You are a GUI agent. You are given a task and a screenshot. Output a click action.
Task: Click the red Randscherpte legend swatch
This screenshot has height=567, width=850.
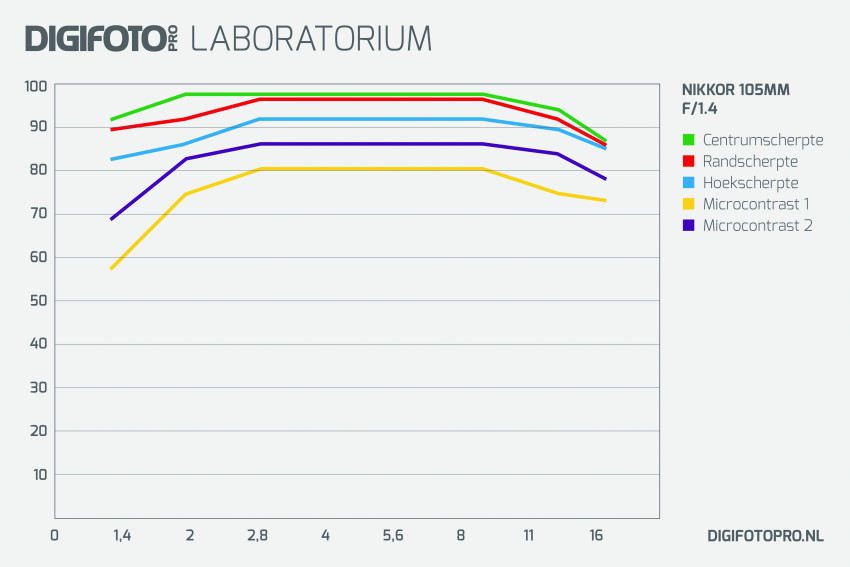[x=688, y=161]
